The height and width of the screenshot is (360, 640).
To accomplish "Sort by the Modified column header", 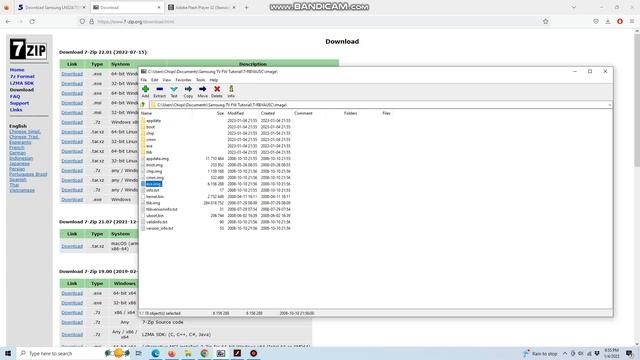I will point(236,113).
